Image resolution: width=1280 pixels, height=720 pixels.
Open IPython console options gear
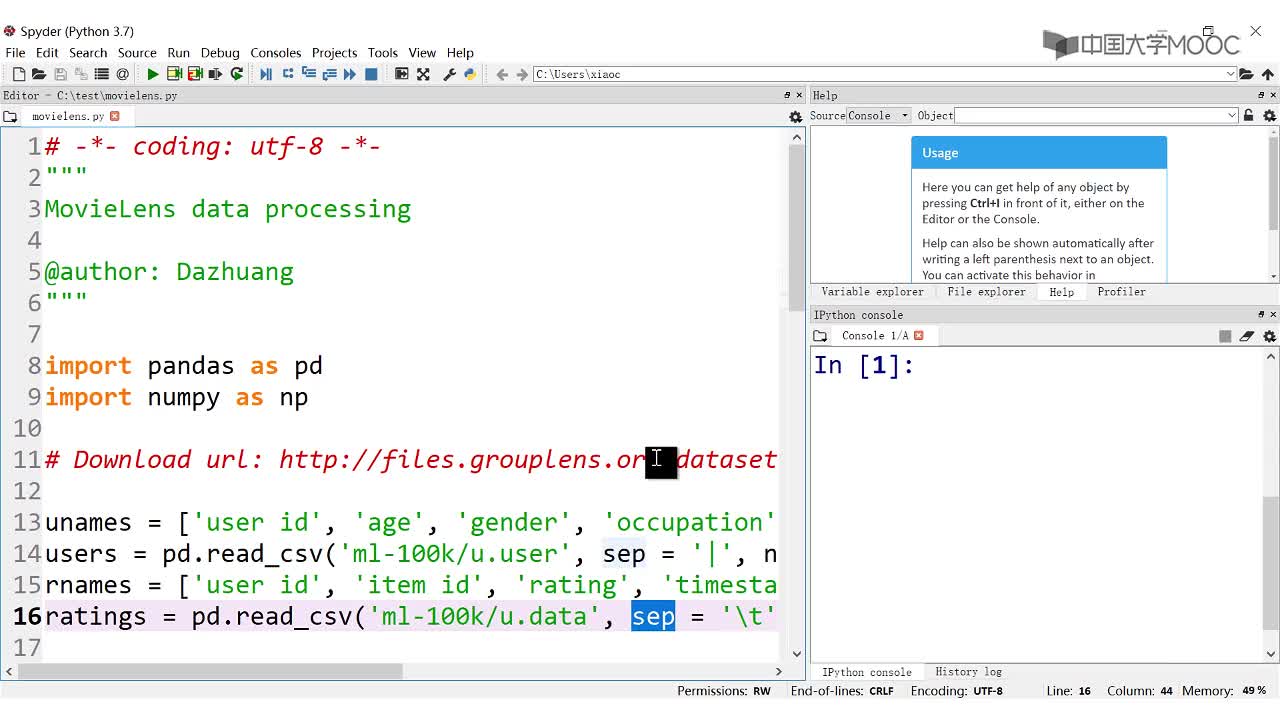pos(1270,336)
